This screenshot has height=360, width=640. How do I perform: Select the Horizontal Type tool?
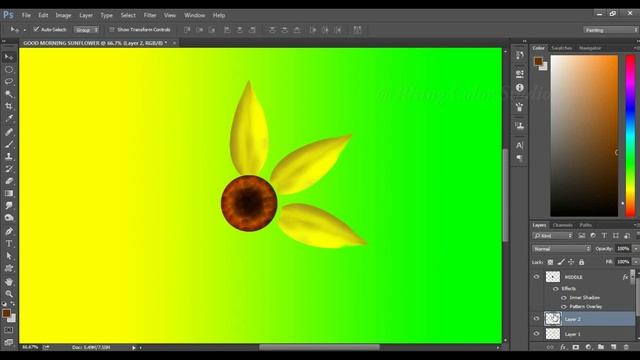(x=9, y=244)
